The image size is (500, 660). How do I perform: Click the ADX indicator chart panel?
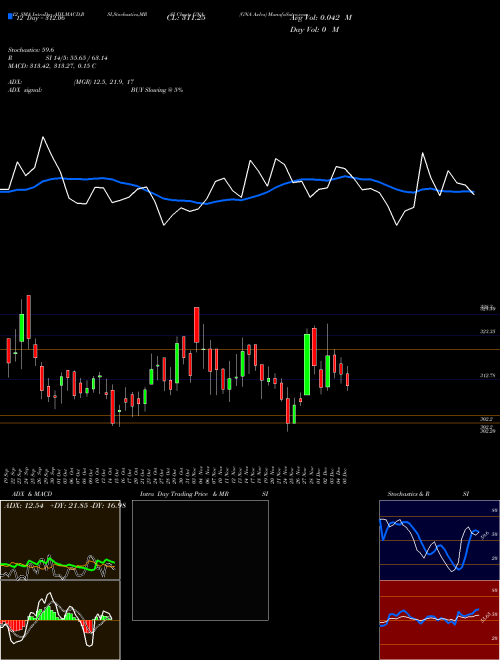coord(60,540)
